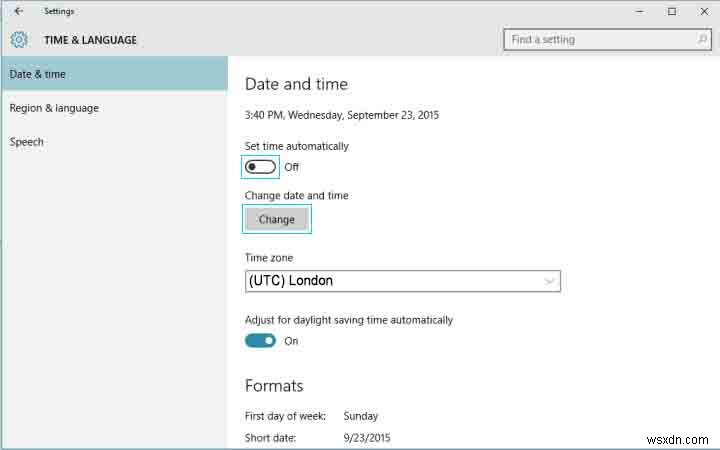Click Change date and time button
The image size is (720, 450).
pos(276,219)
